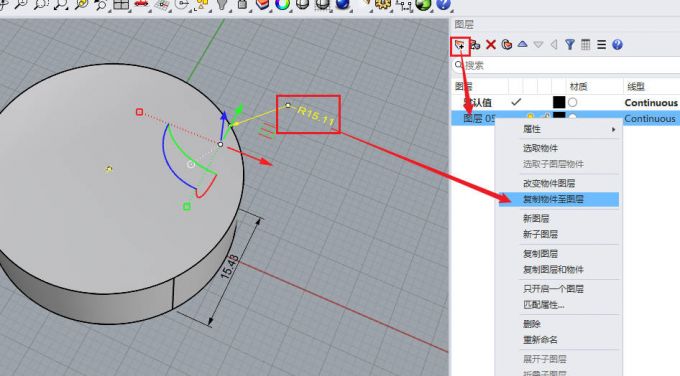Toggle the current-layer checkmark on 默认值 row
The height and width of the screenshot is (376, 680).
click(x=516, y=102)
